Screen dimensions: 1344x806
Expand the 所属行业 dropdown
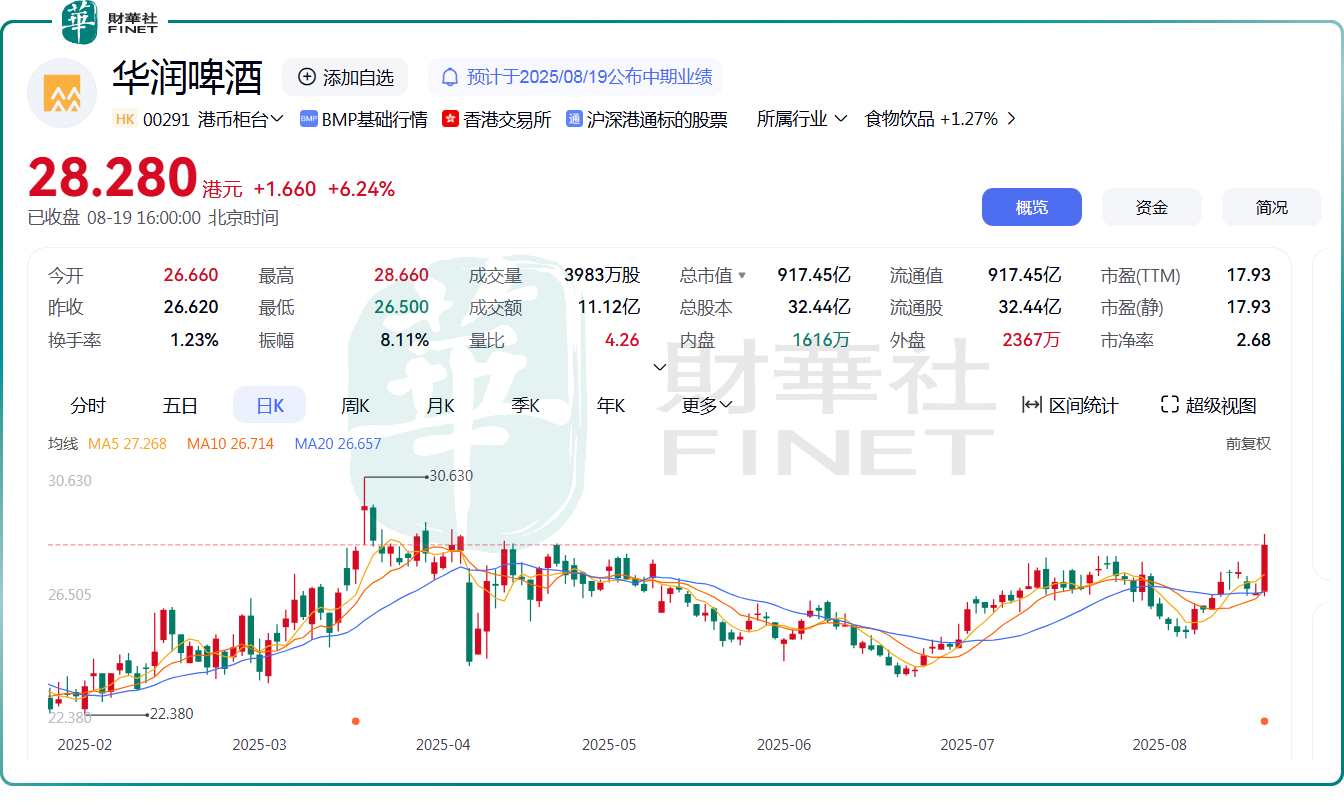(802, 119)
